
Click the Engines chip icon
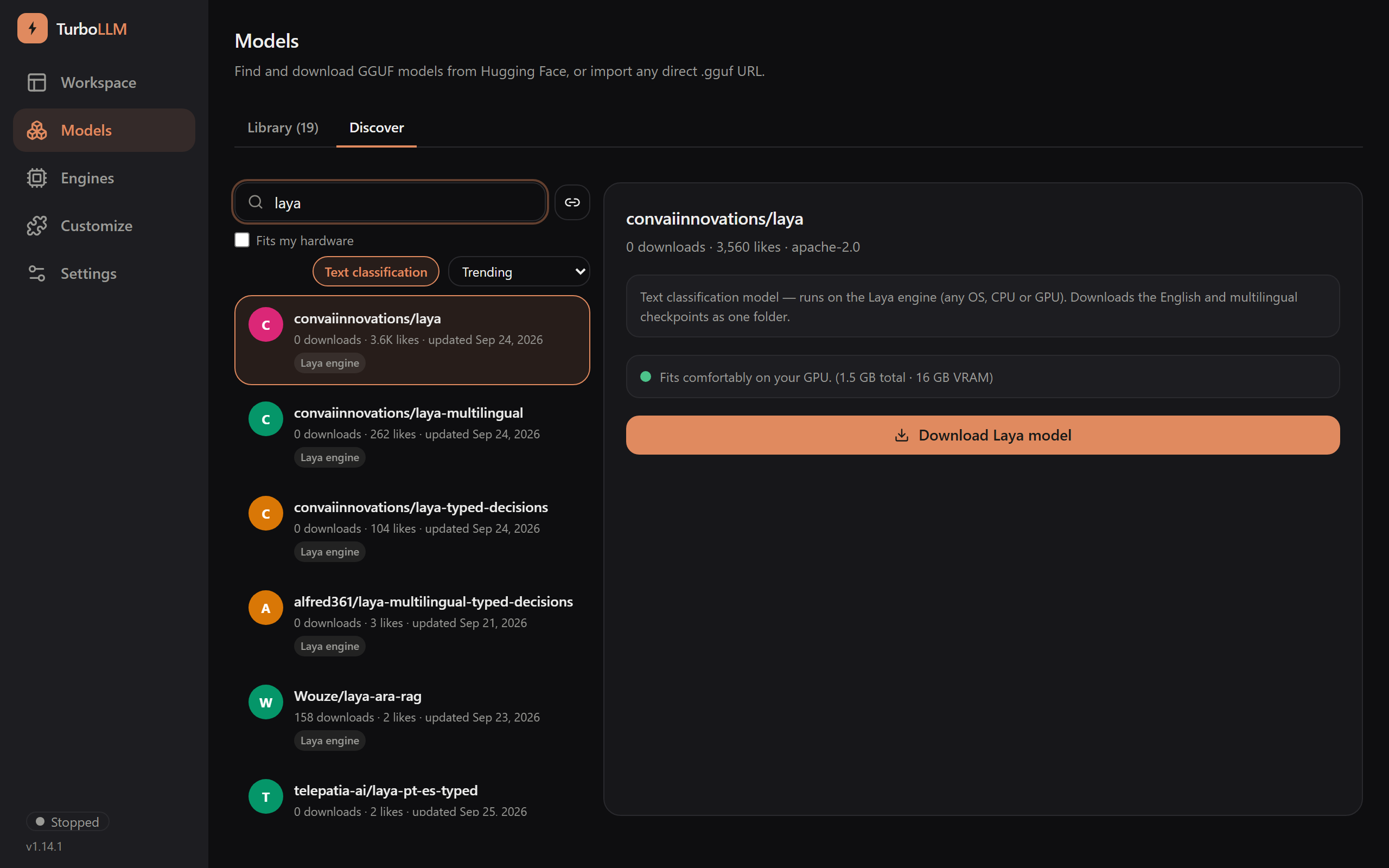click(37, 178)
